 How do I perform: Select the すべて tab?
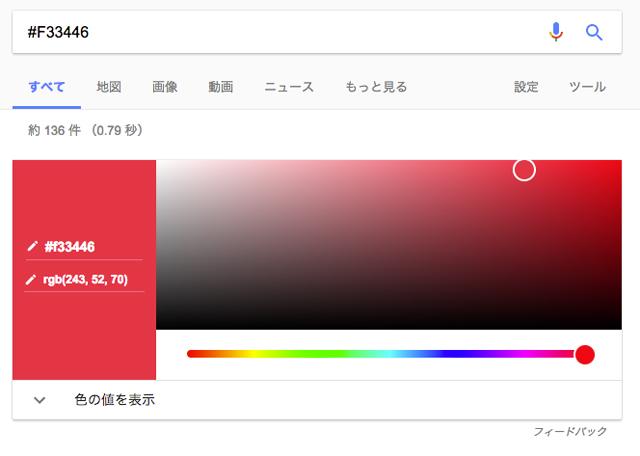click(47, 87)
